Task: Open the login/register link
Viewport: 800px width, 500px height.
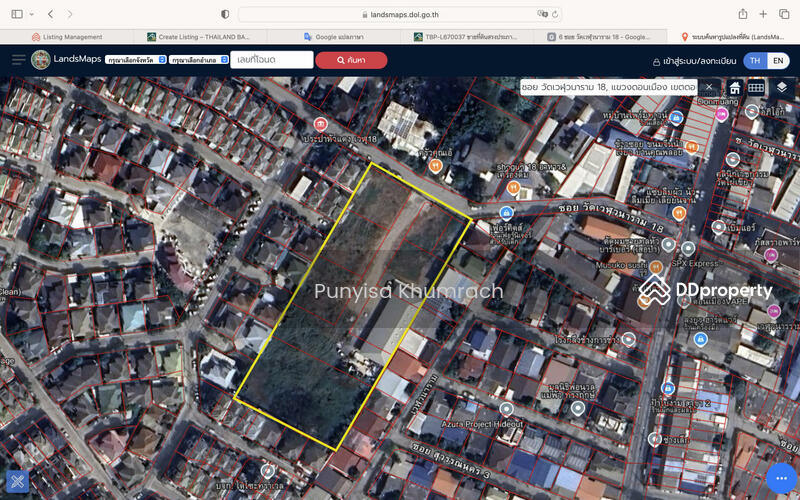Action: tap(694, 61)
